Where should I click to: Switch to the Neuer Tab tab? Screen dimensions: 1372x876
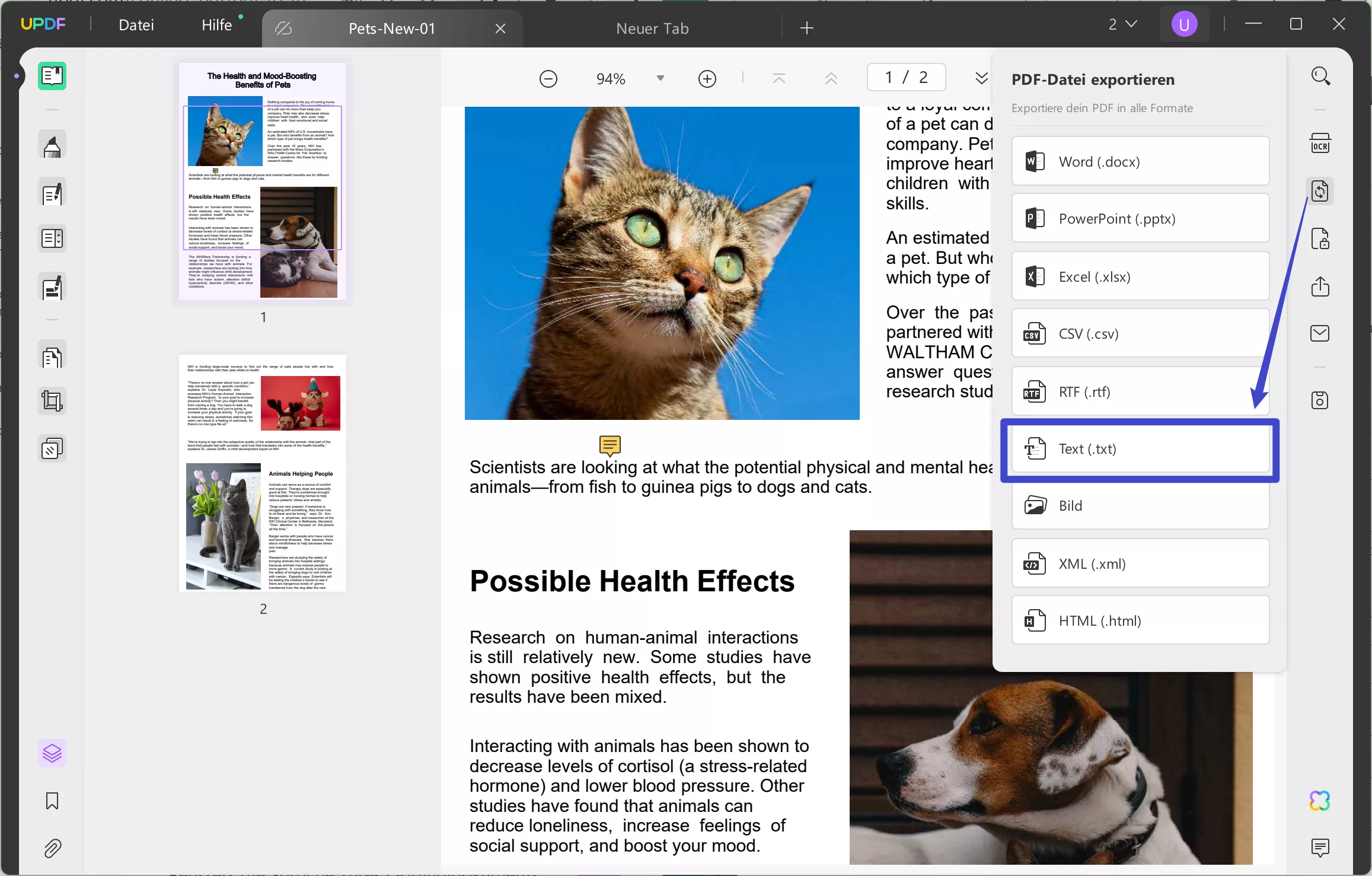pos(652,28)
